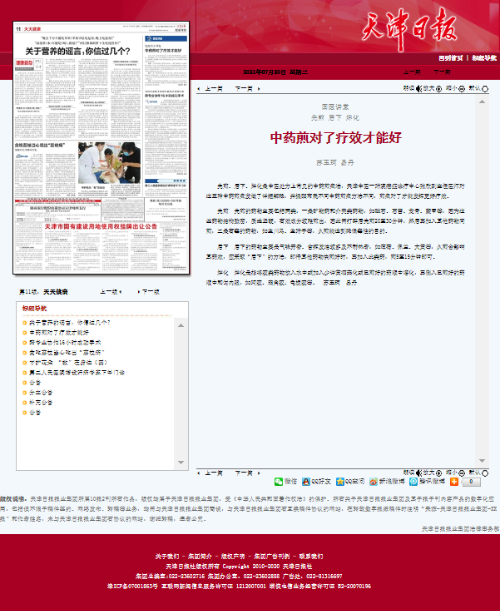
Task: Open the 下一版 page link
Action: [x=148, y=291]
